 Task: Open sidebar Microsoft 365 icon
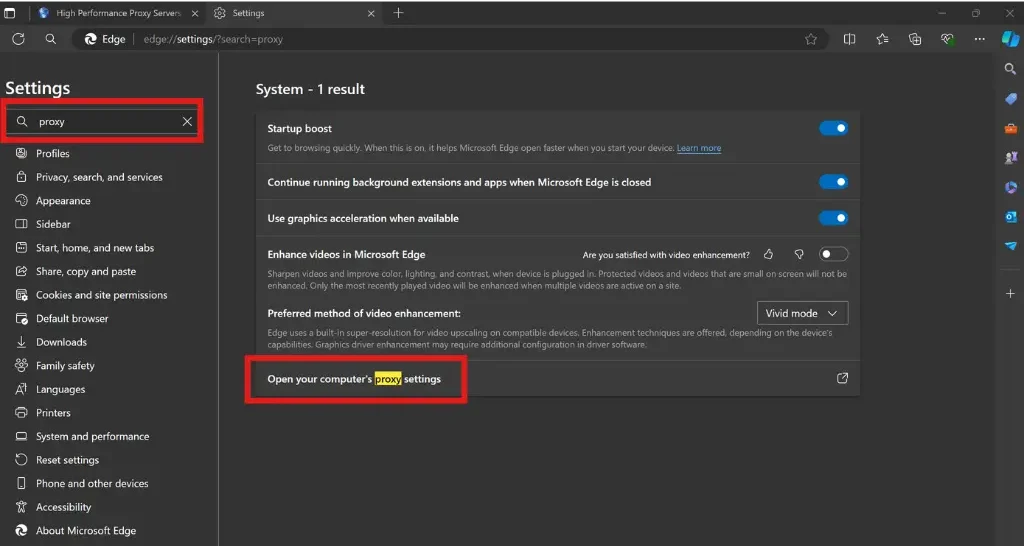click(x=1010, y=187)
